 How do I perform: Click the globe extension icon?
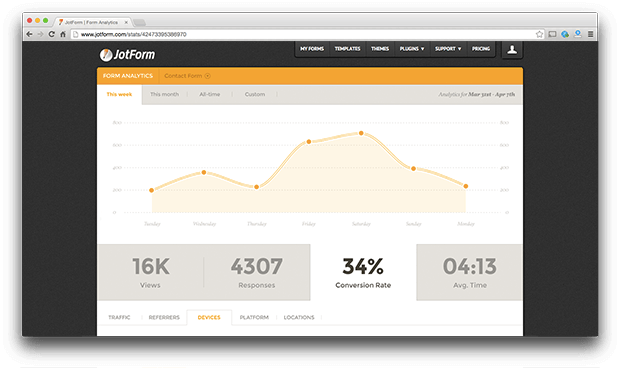point(565,34)
